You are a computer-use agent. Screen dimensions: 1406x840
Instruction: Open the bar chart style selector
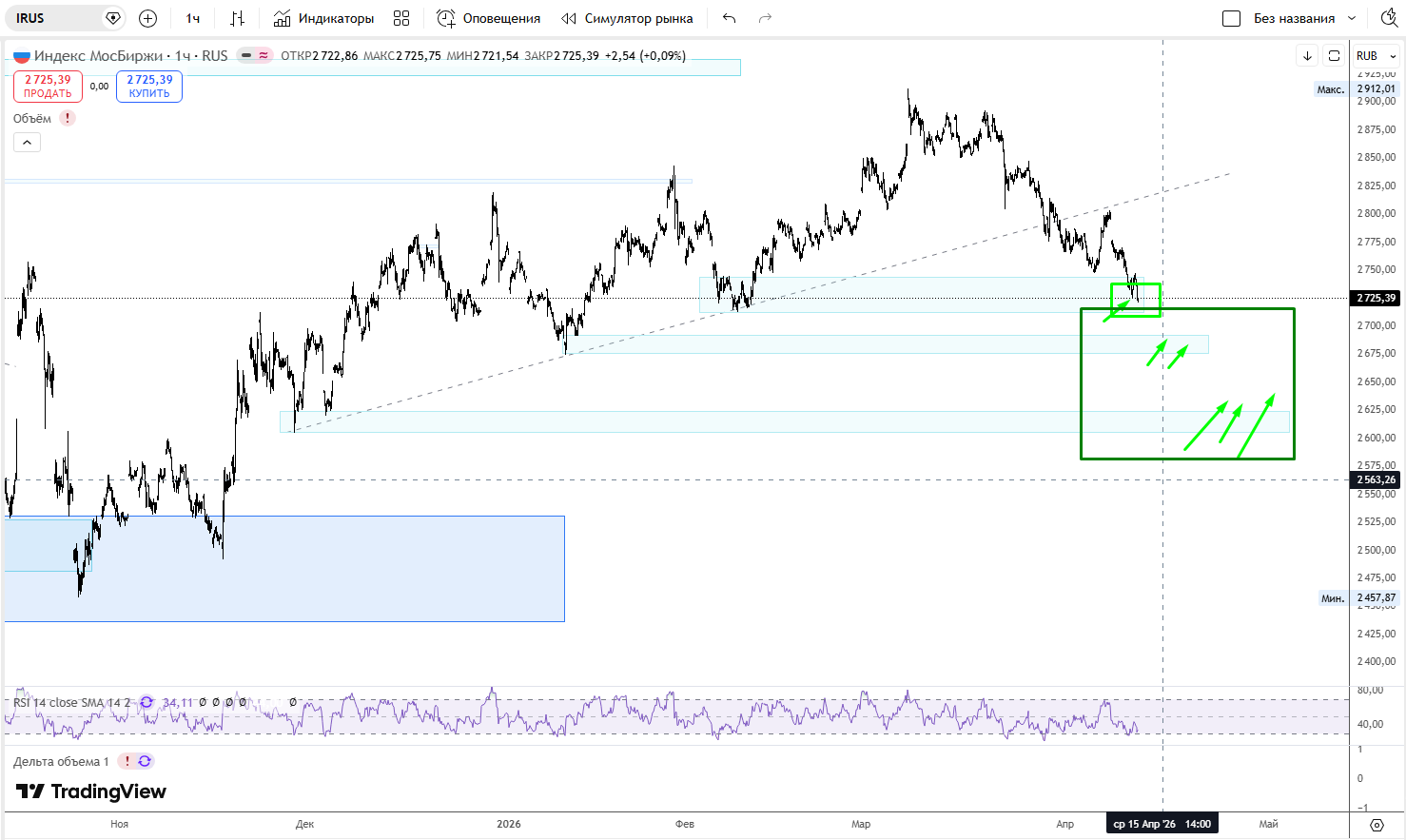tap(238, 18)
